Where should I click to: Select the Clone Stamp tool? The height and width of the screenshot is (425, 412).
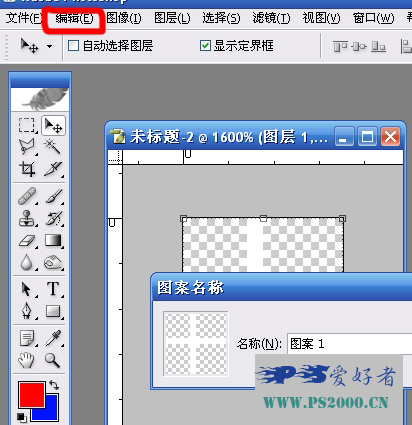tap(27, 218)
